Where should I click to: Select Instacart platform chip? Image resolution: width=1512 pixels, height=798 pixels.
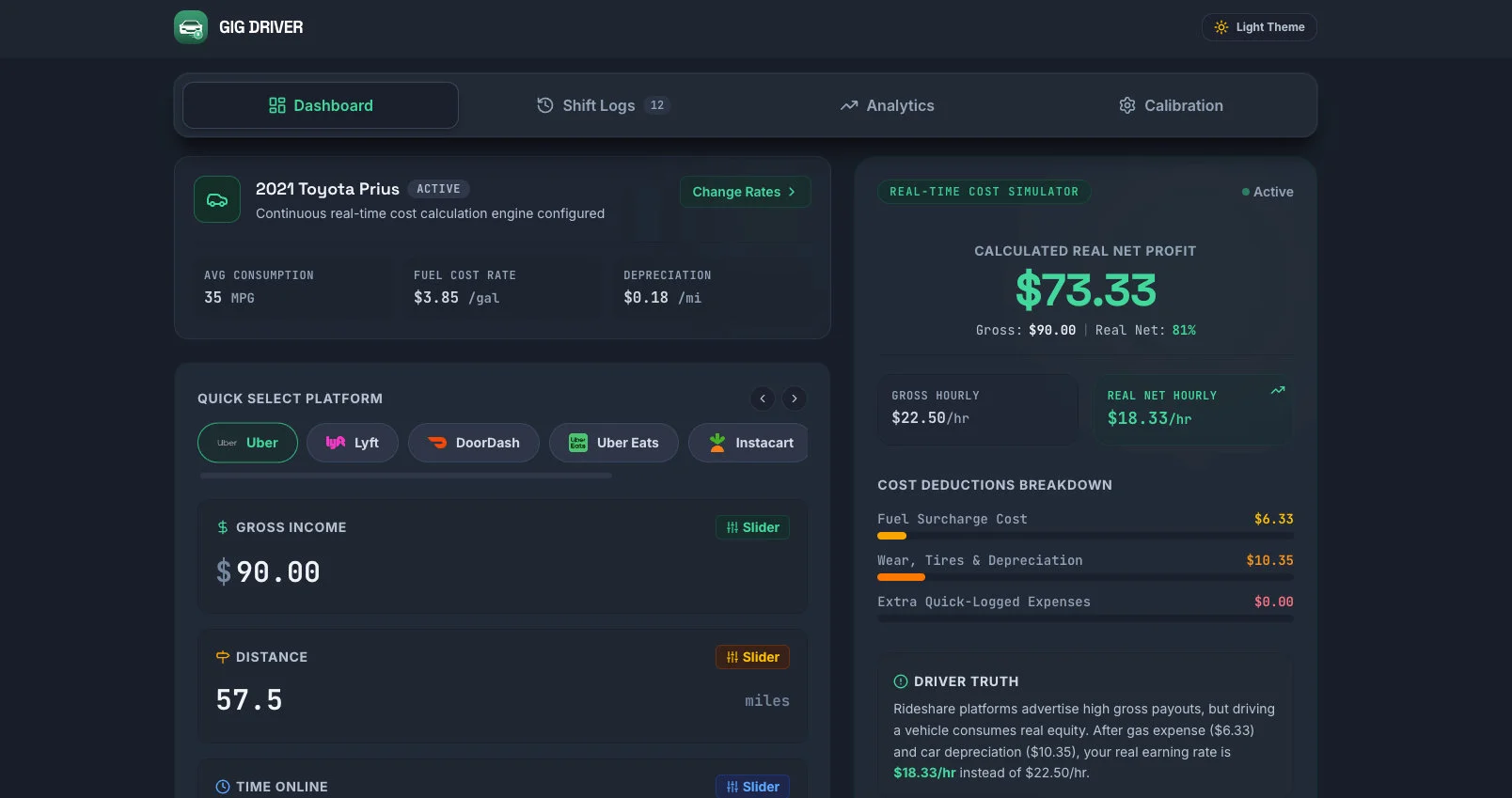click(x=748, y=443)
